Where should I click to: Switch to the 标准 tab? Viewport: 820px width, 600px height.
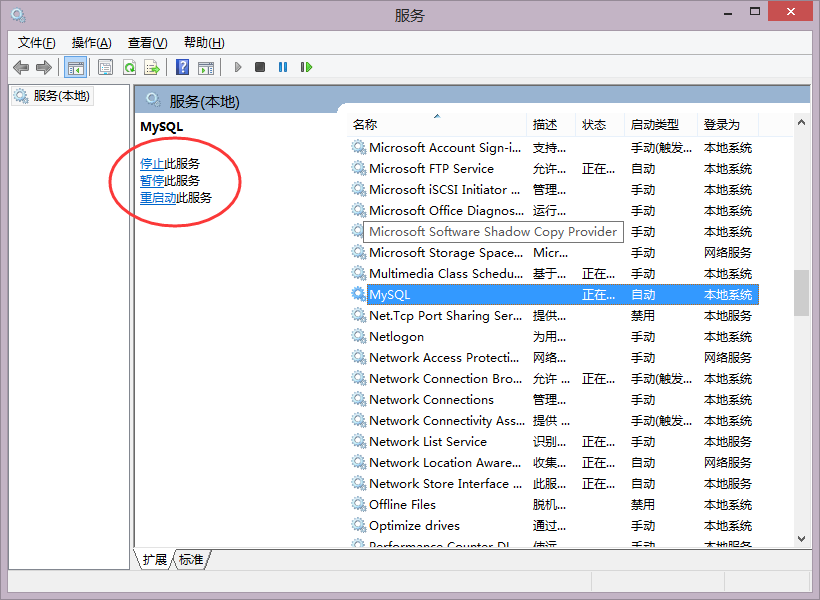pos(191,560)
